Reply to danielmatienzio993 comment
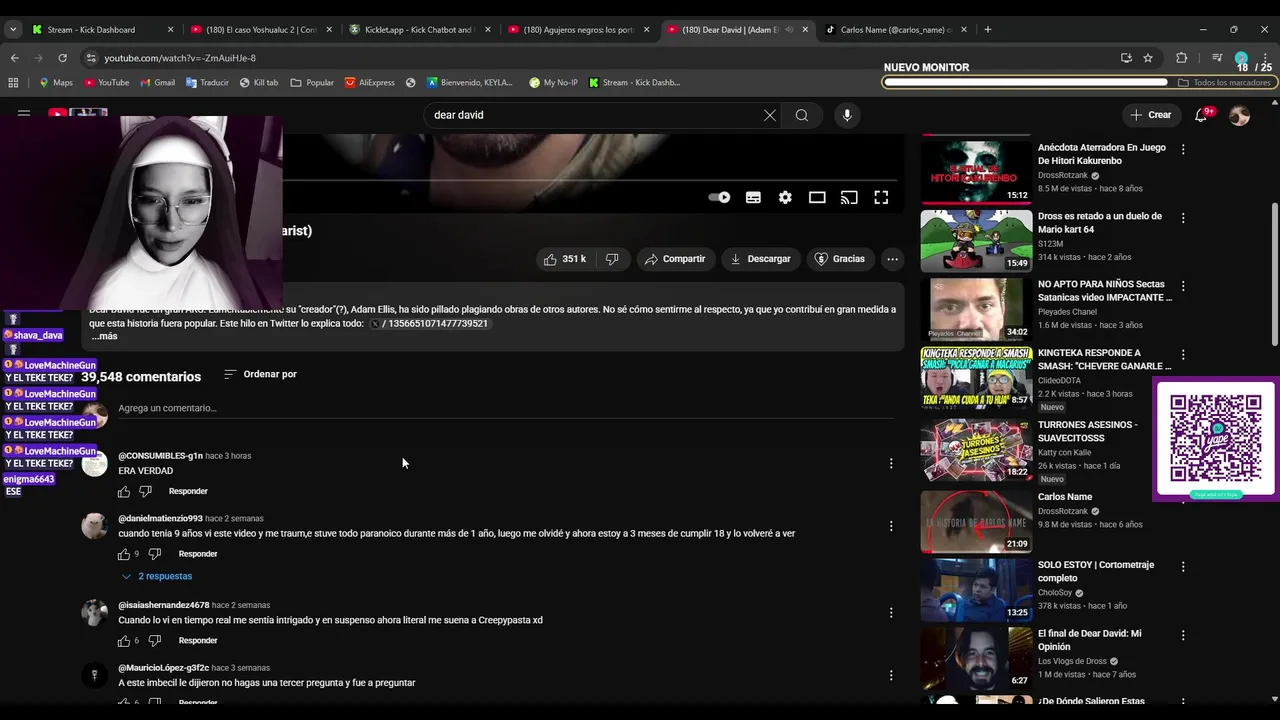The width and height of the screenshot is (1280, 720). pos(198,554)
